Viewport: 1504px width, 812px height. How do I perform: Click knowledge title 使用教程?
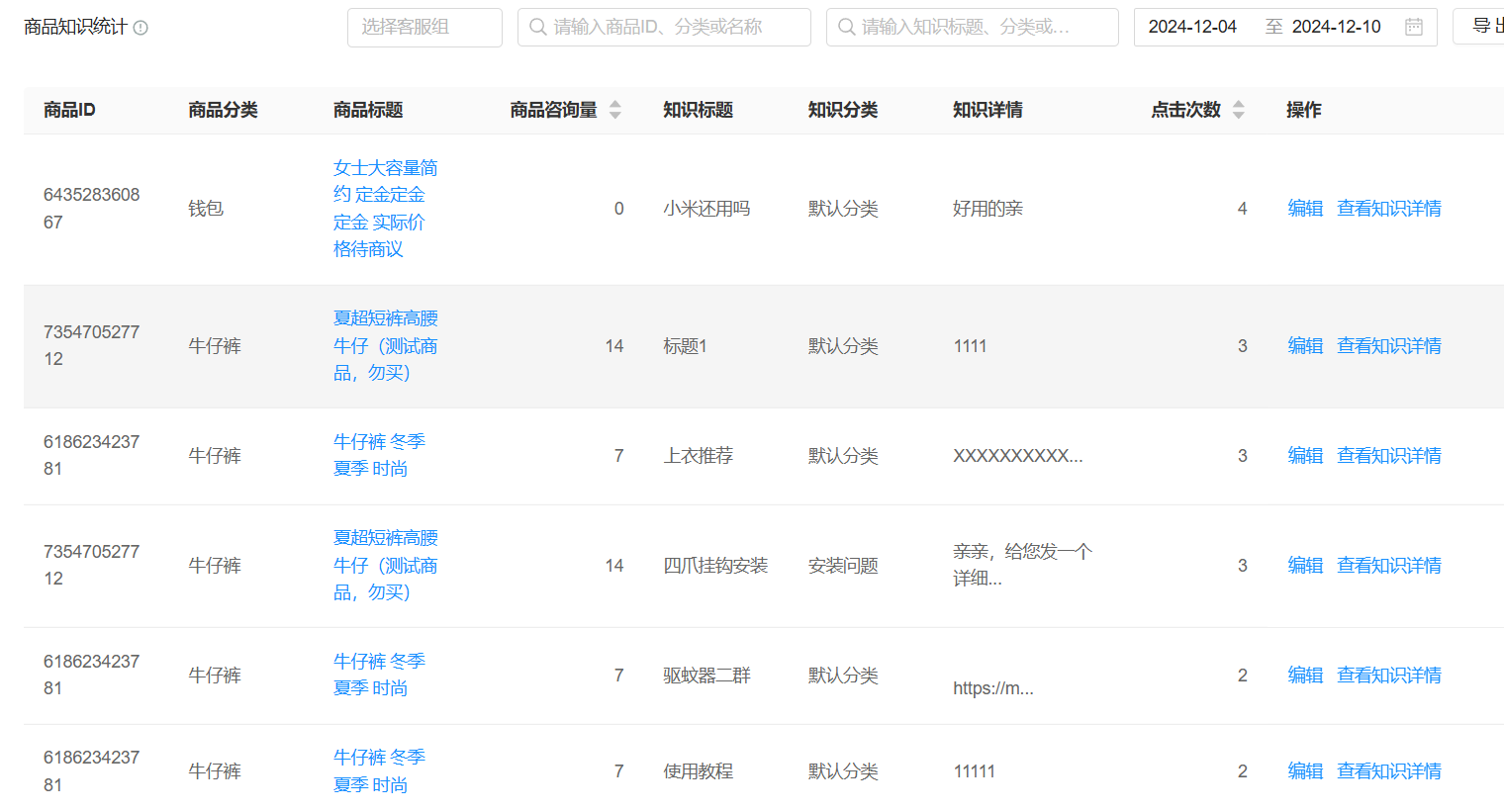(x=698, y=771)
